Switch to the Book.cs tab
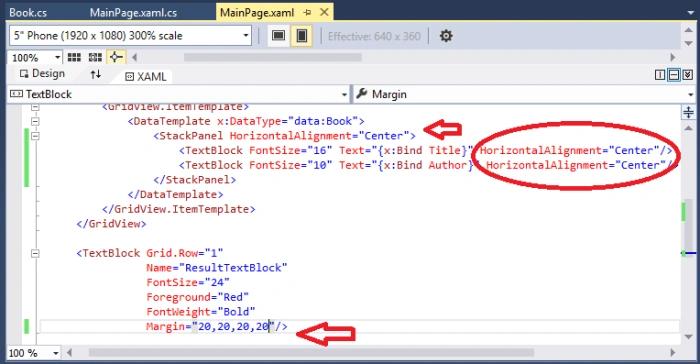The image size is (700, 364). click(28, 13)
